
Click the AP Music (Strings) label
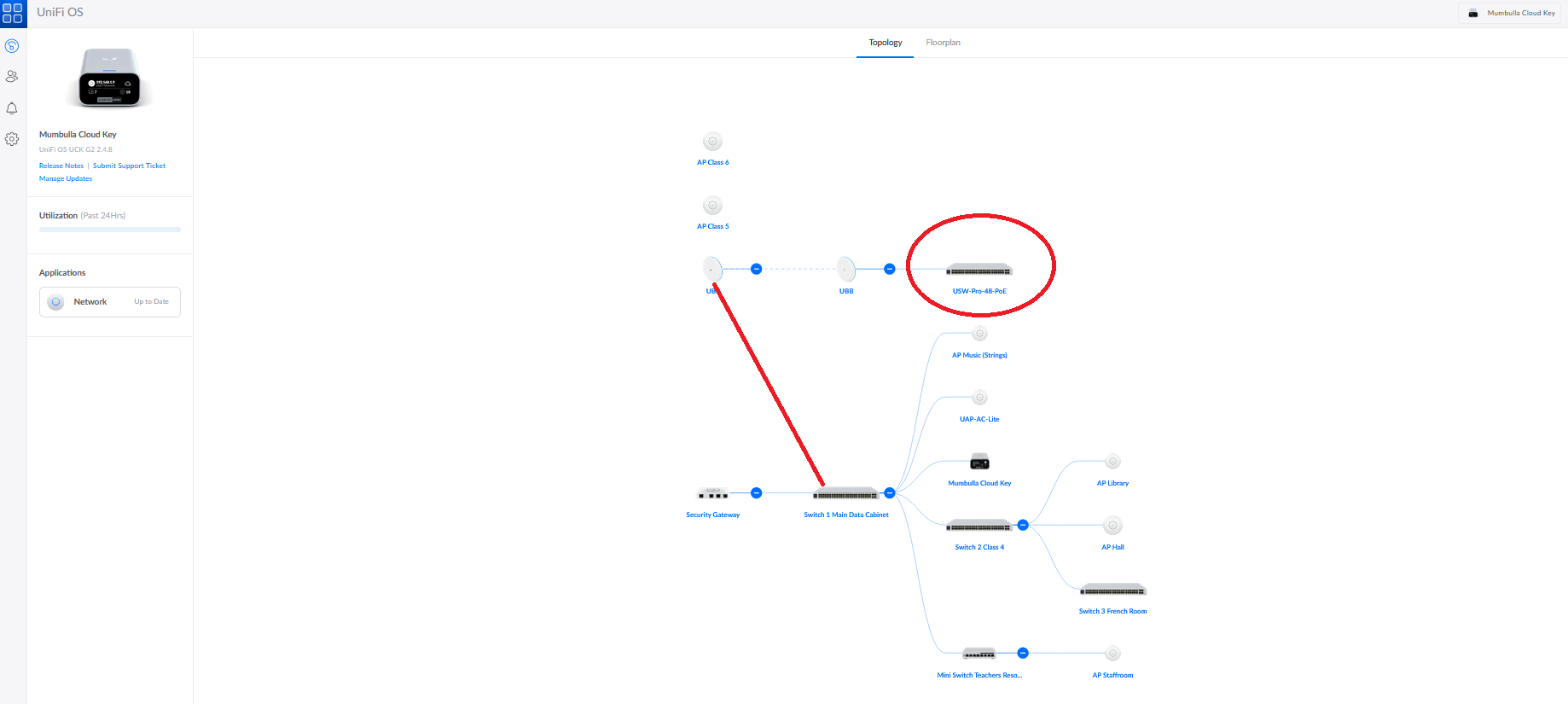click(x=979, y=355)
